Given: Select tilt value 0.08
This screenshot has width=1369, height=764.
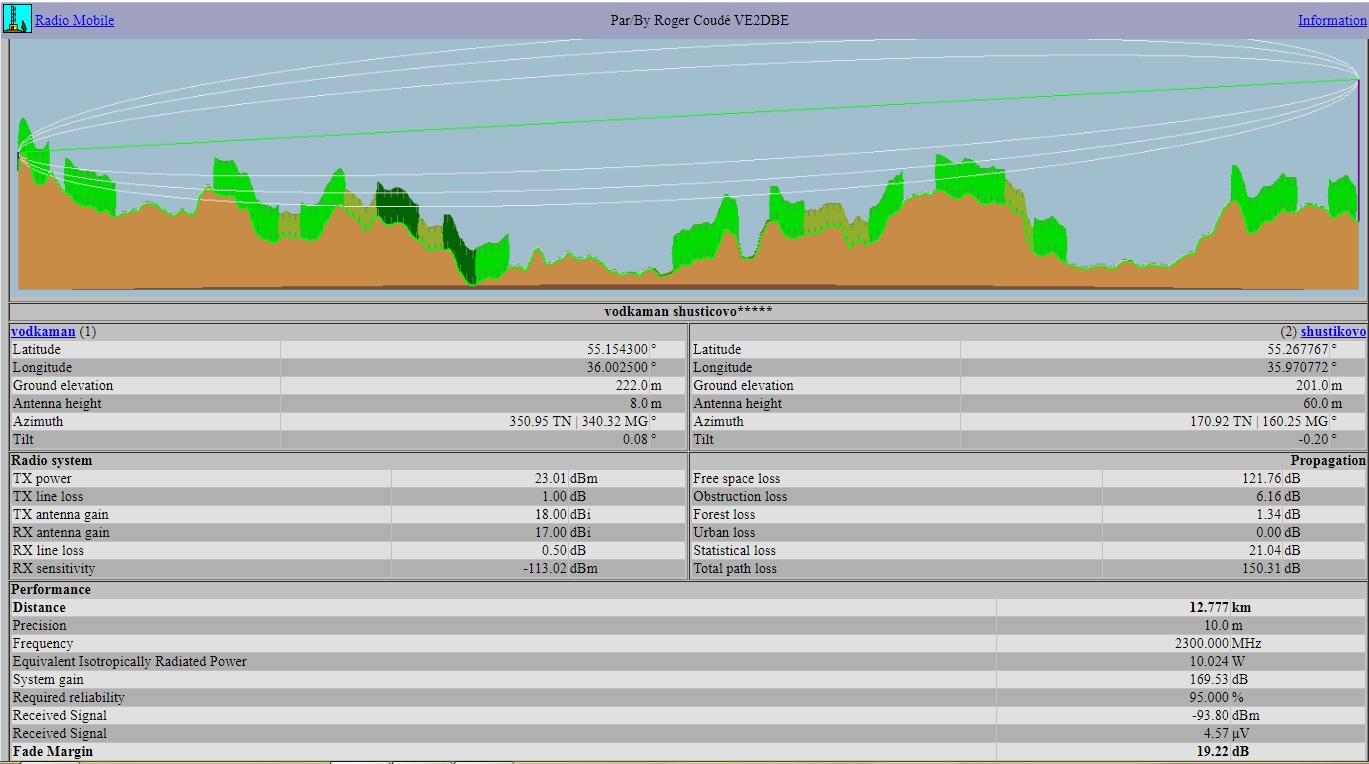Looking at the screenshot, I should pos(635,439).
